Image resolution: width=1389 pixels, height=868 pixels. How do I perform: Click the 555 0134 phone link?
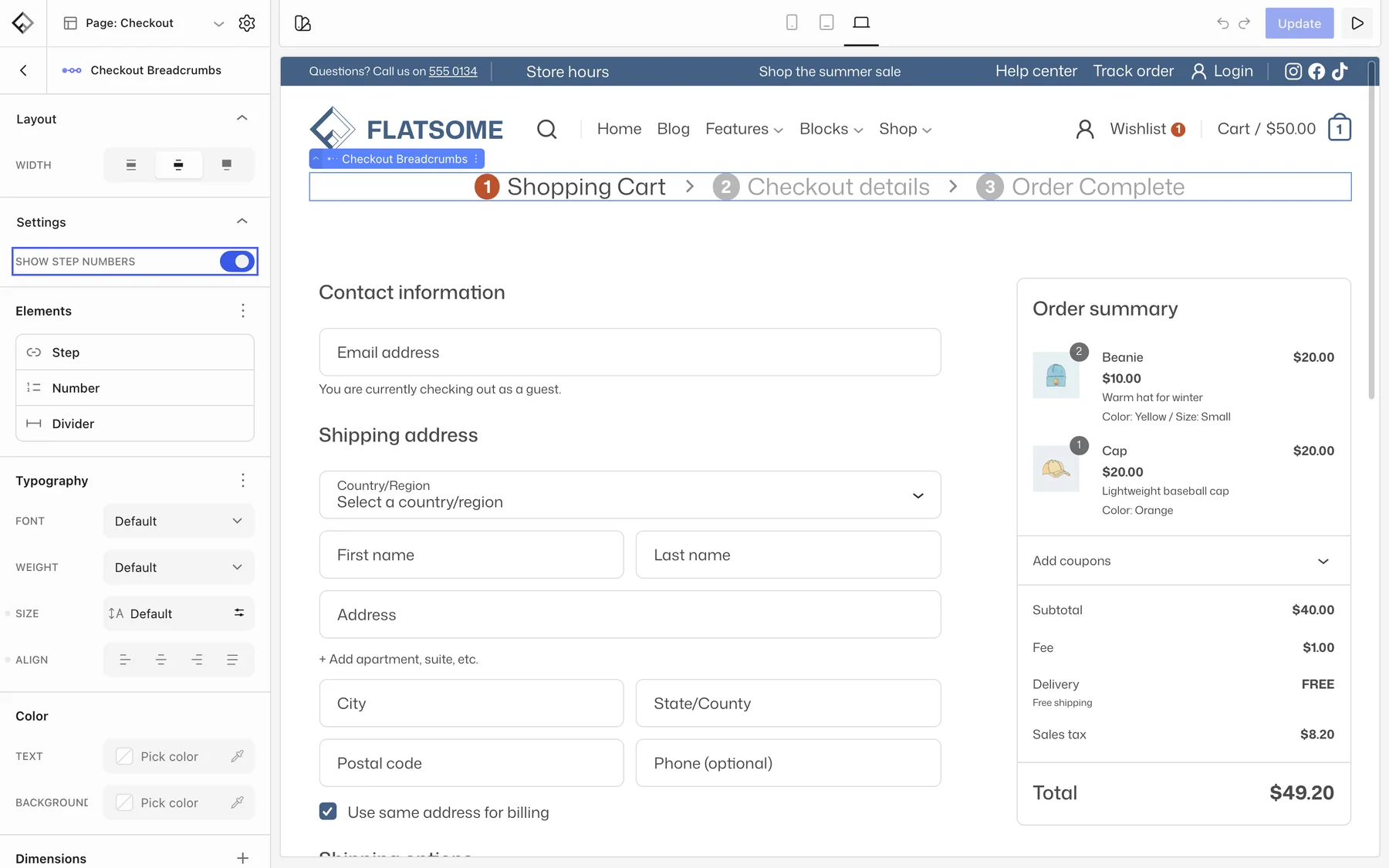(453, 71)
